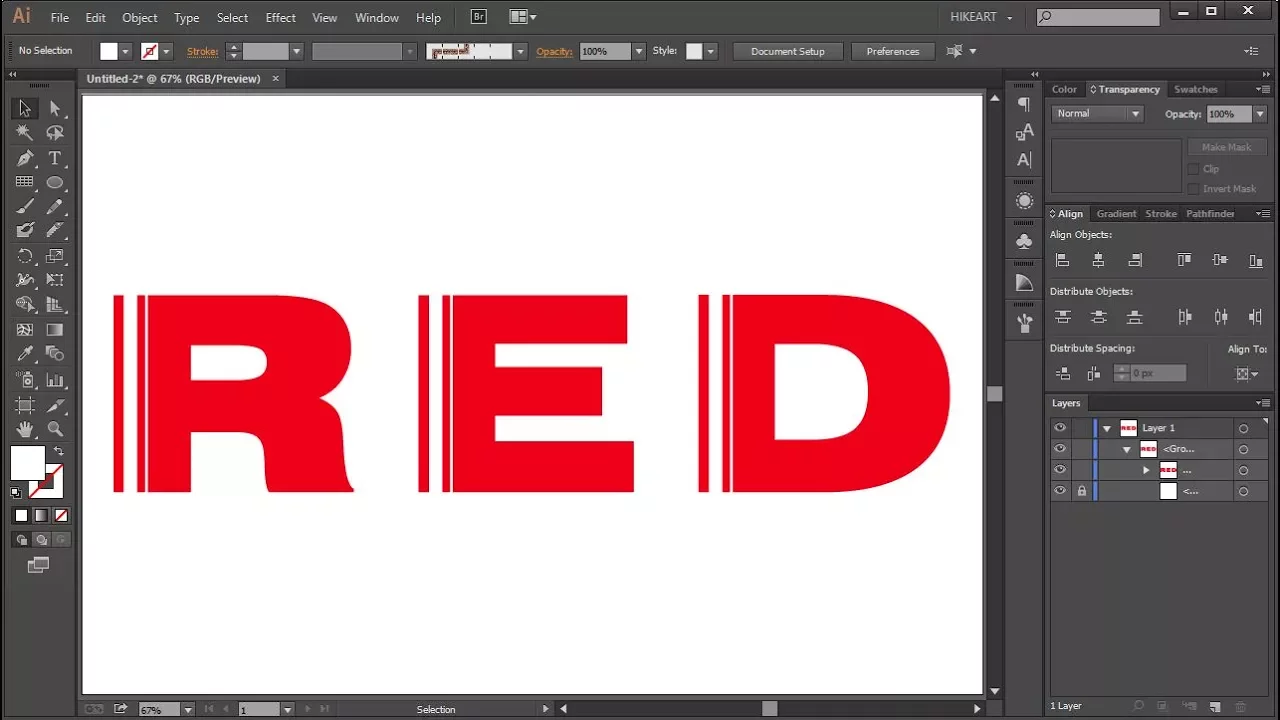
Task: Select the Eyedropper tool
Action: click(x=25, y=354)
